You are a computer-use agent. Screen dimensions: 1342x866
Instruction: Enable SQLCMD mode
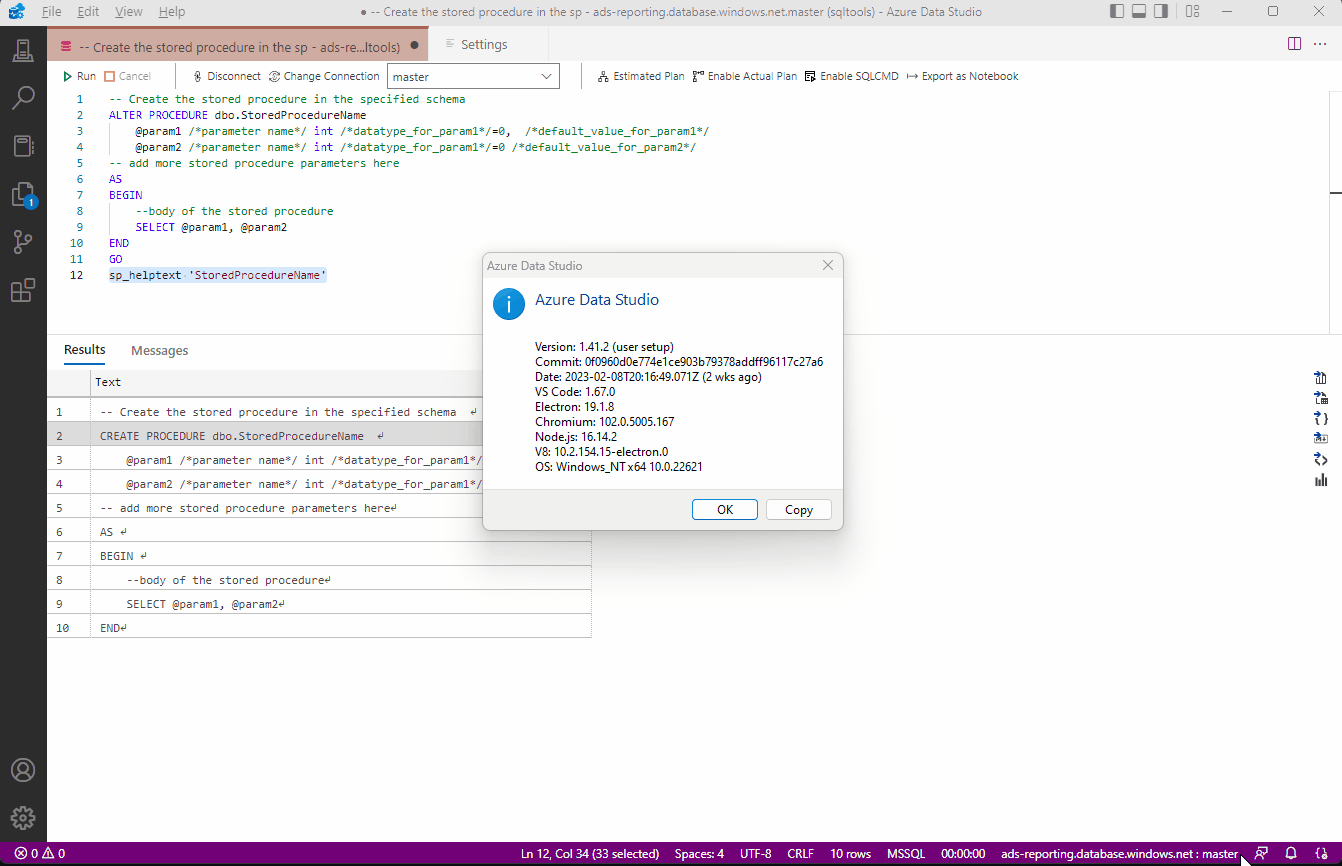click(851, 75)
